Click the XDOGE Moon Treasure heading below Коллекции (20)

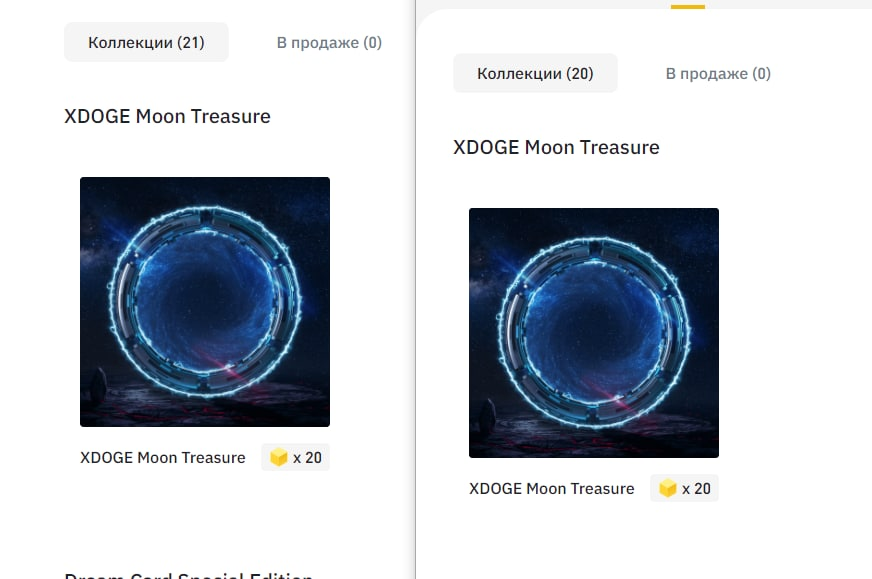pyautogui.click(x=556, y=147)
